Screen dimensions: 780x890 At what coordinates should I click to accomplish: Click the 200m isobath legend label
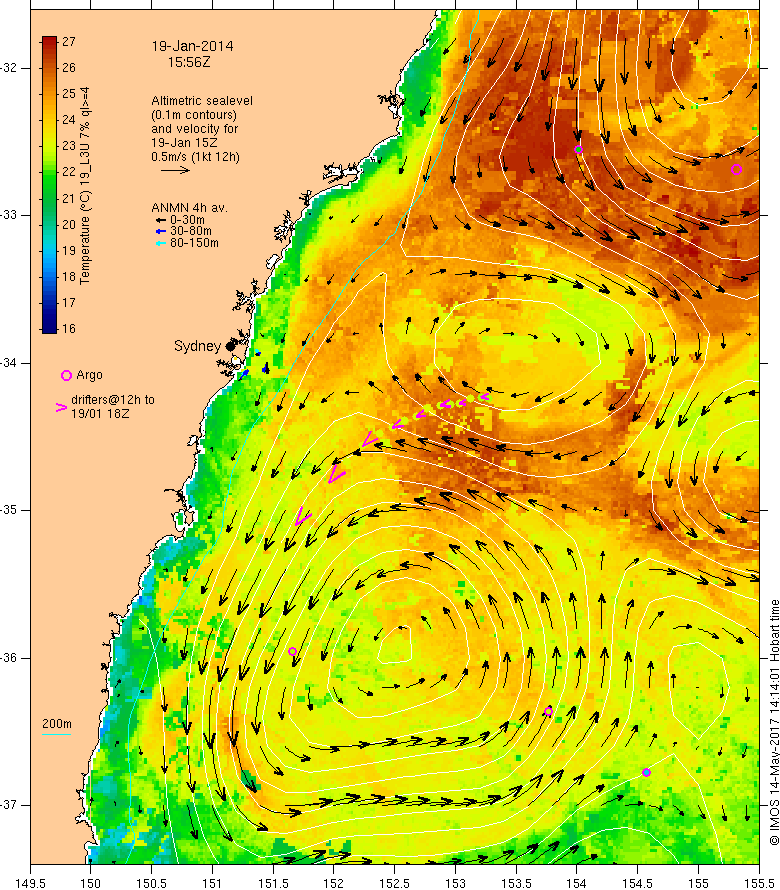(57, 724)
